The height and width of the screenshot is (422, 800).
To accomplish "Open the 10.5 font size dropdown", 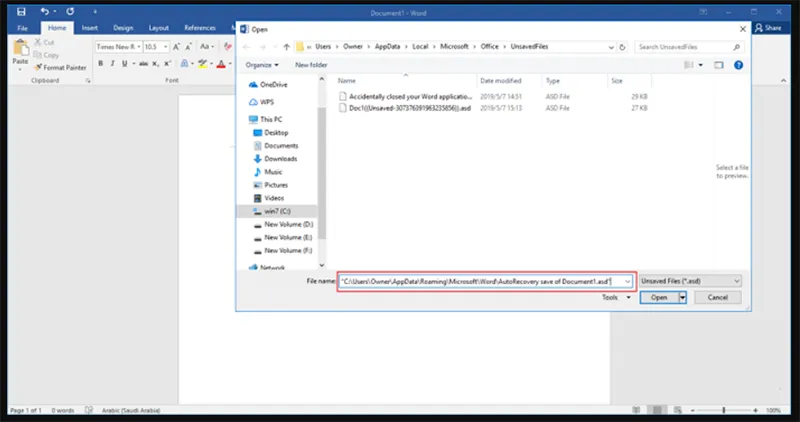I will tap(165, 47).
